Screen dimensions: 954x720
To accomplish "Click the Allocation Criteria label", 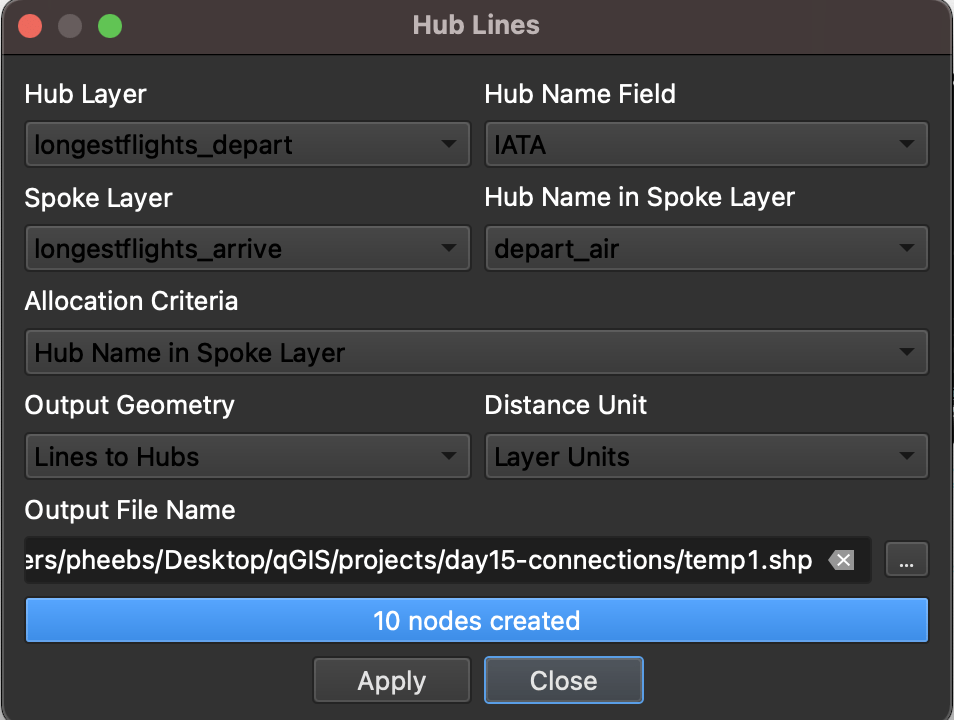I will pyautogui.click(x=131, y=301).
